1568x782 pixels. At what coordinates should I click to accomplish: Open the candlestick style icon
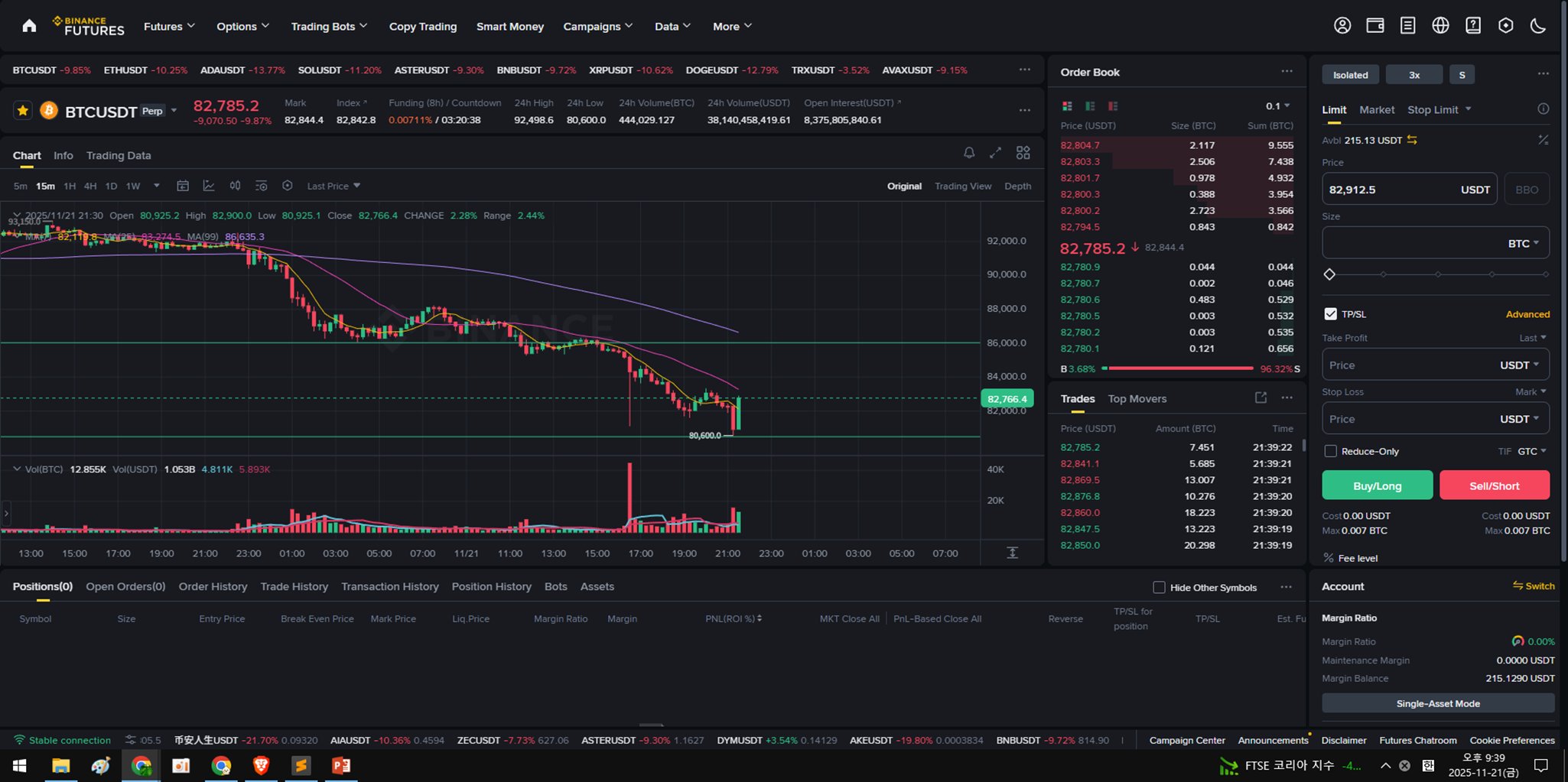coord(235,186)
